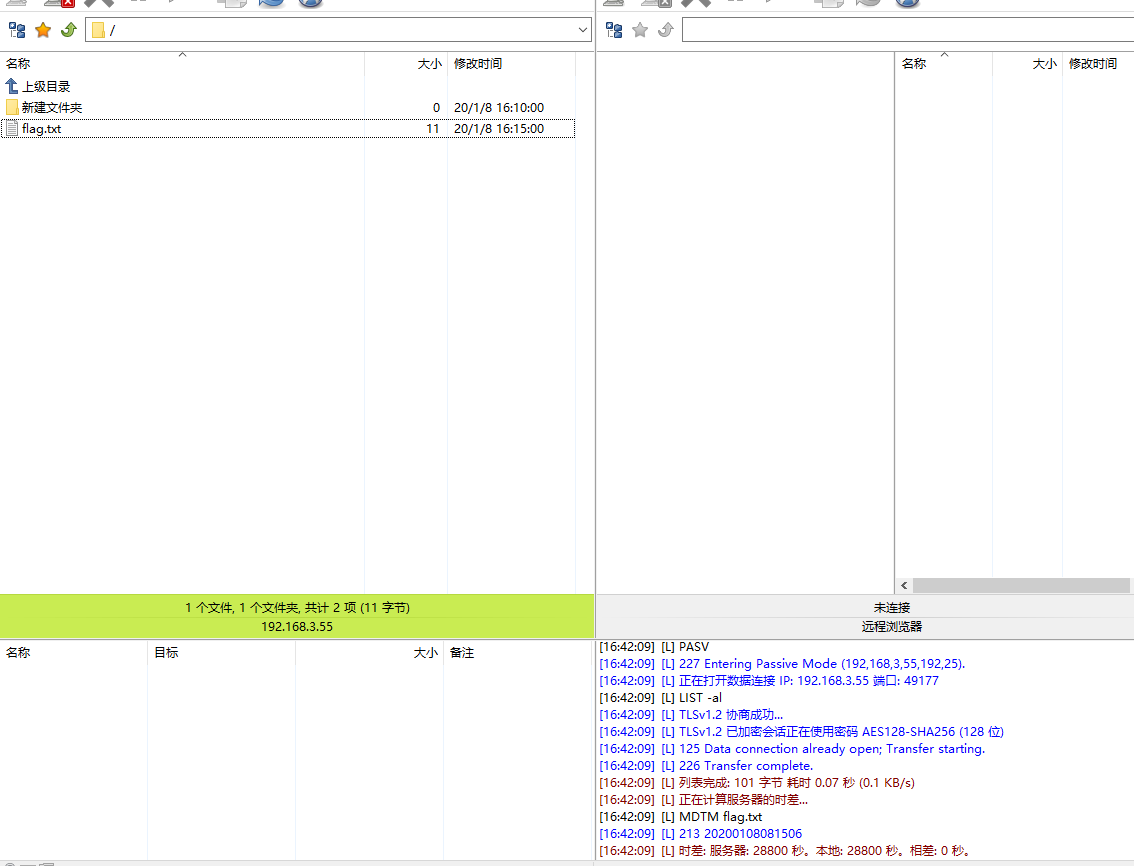Toggle the folder tree in the right pane
The height and width of the screenshot is (866, 1134).
614,30
